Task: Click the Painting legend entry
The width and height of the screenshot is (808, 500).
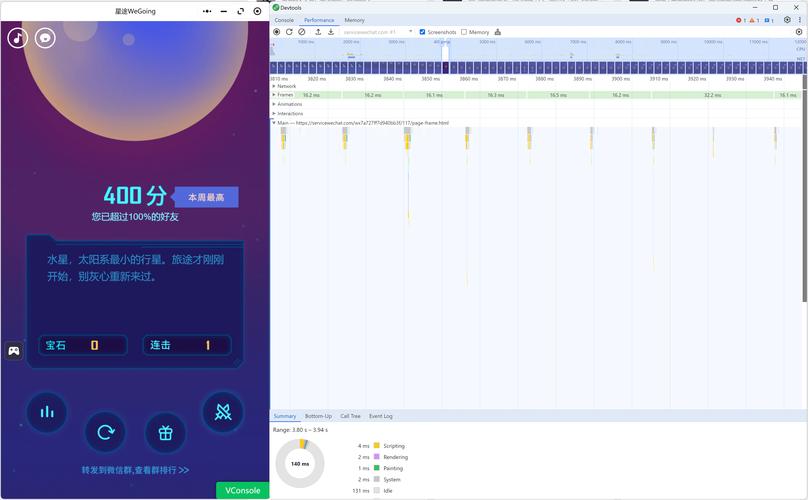Action: [380, 468]
